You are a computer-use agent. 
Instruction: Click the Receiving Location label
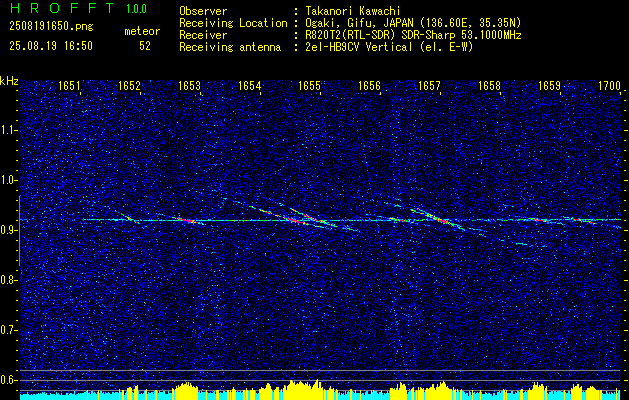(233, 23)
